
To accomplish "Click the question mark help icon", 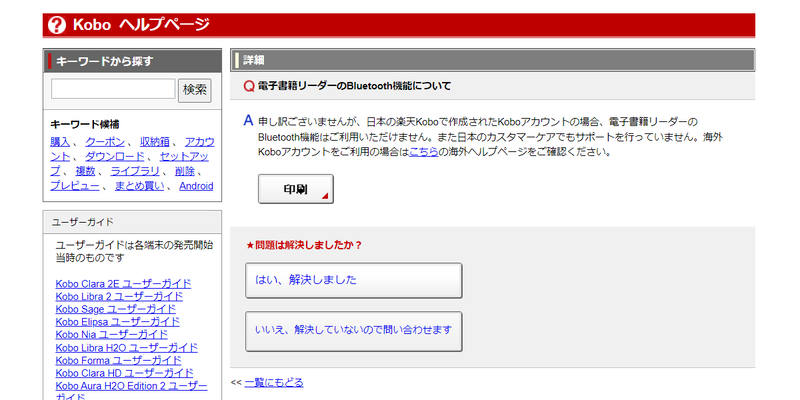I will pyautogui.click(x=57, y=25).
